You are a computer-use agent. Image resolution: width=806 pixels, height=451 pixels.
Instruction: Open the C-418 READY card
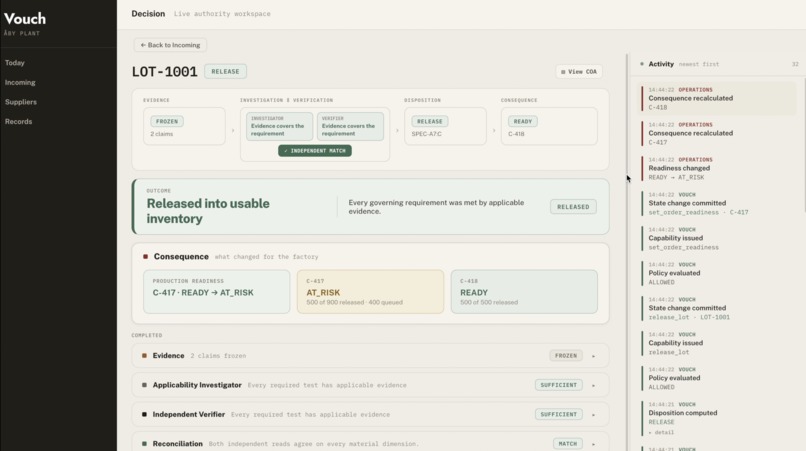[524, 292]
